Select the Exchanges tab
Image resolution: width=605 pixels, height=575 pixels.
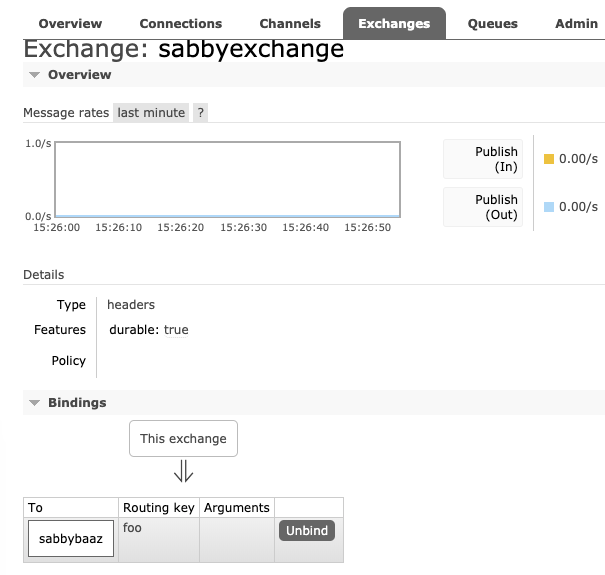394,24
